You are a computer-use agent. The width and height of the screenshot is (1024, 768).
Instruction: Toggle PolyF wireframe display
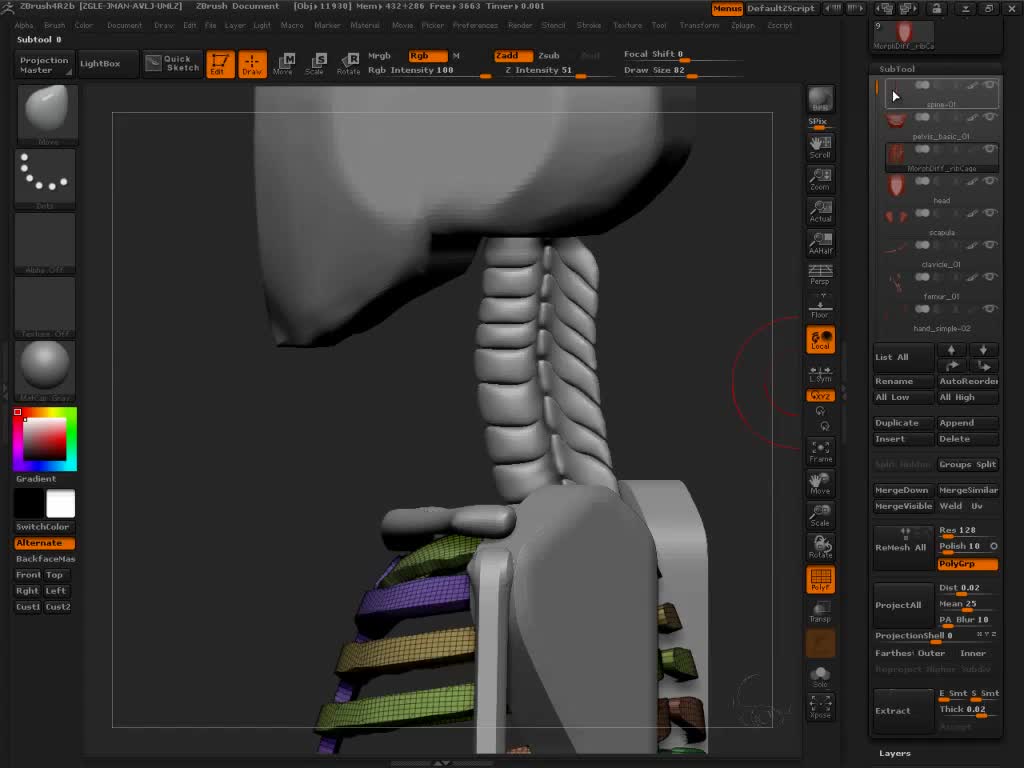pyautogui.click(x=820, y=580)
